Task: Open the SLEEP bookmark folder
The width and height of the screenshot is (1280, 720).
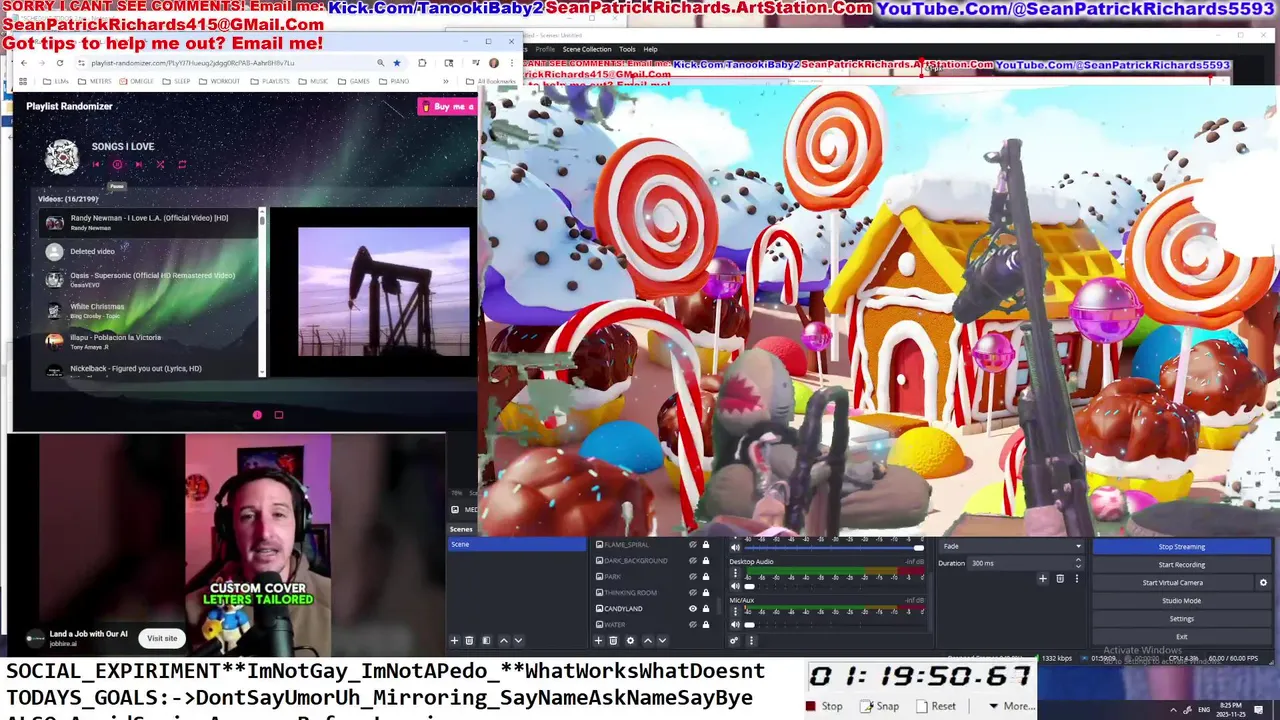Action: click(x=177, y=81)
